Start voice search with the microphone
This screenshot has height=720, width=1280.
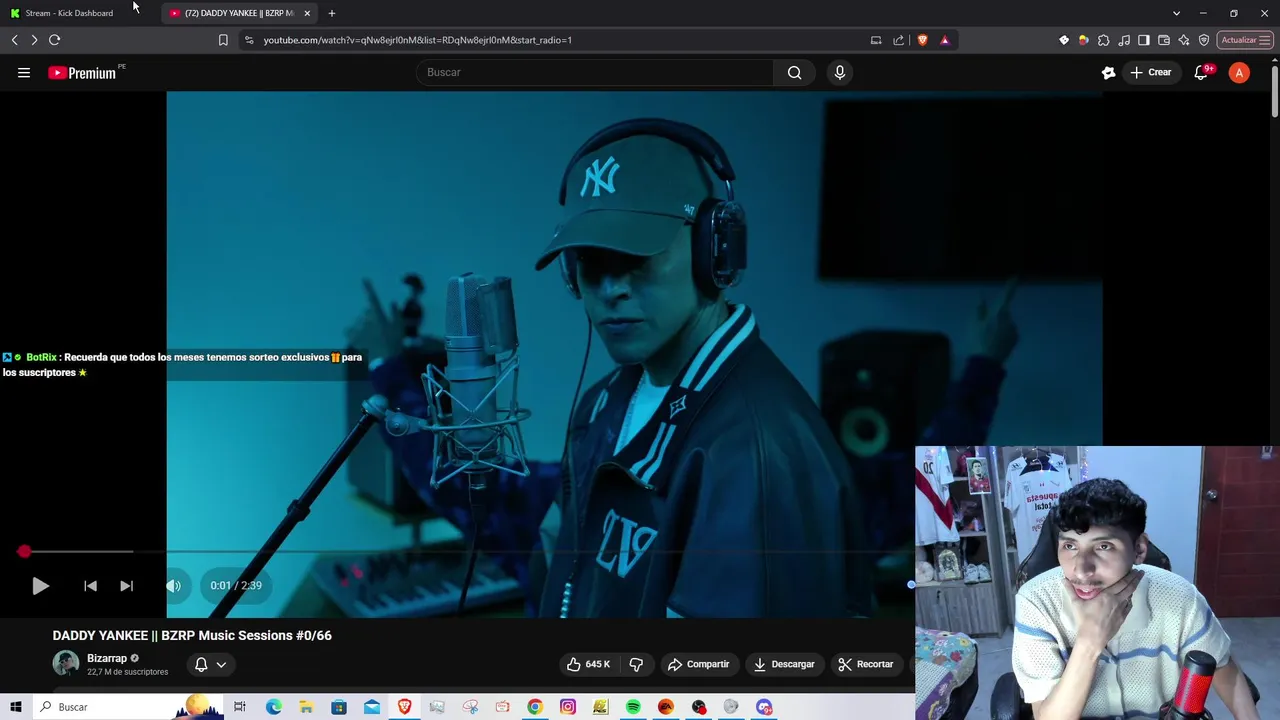click(x=840, y=72)
